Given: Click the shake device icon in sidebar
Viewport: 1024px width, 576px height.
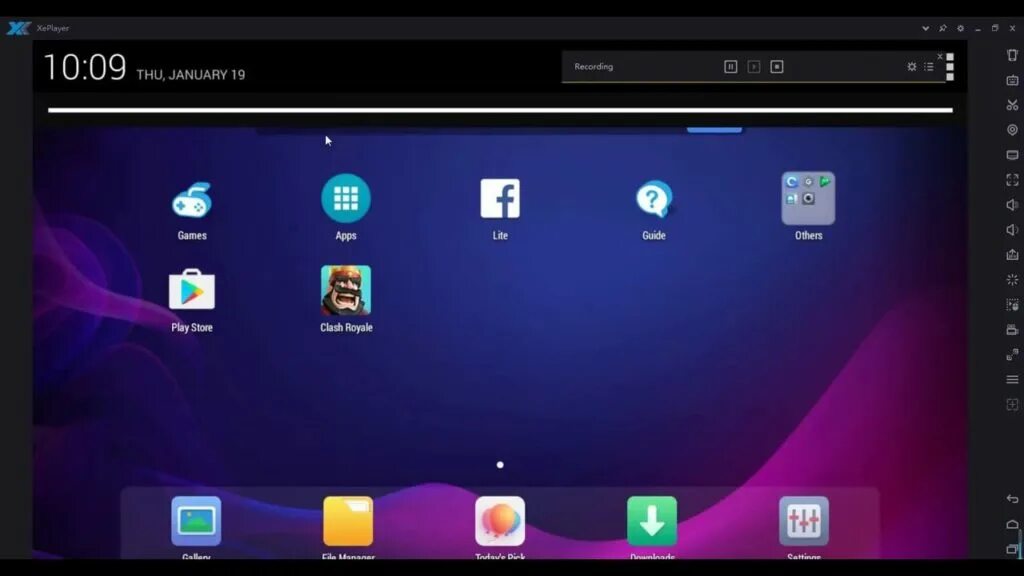Looking at the screenshot, I should pyautogui.click(x=1012, y=55).
